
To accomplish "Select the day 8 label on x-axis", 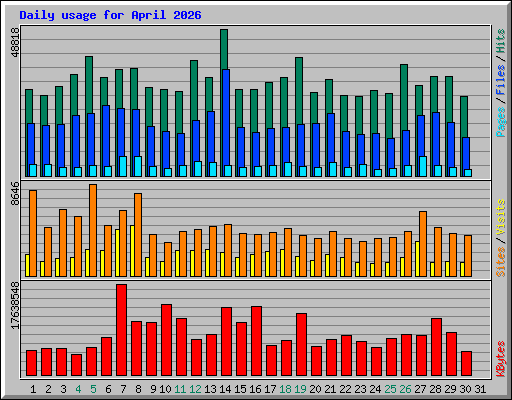I will pos(138,389).
